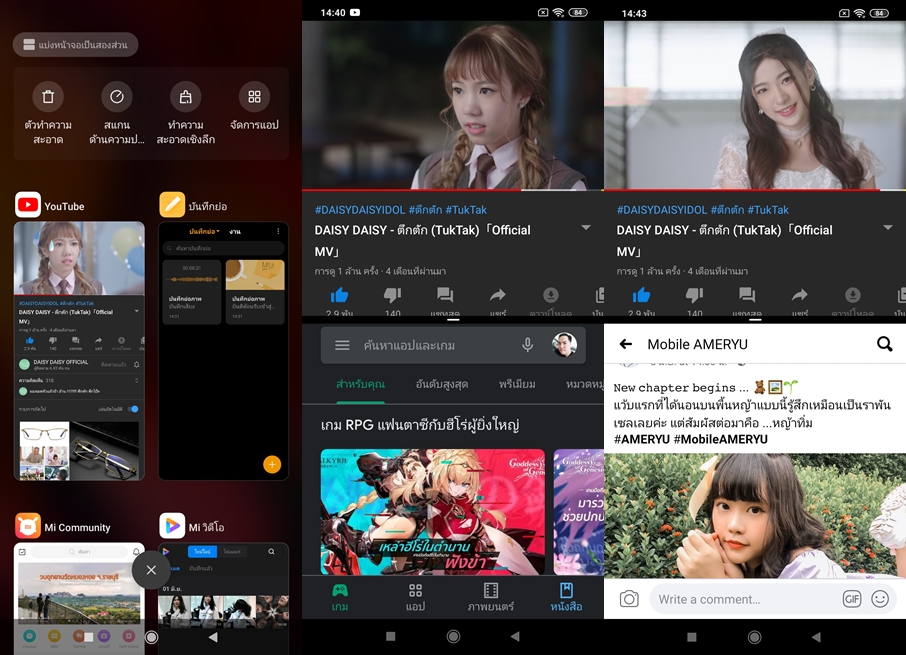This screenshot has width=906, height=655.
Task: Open the emoji picker smiley icon
Action: click(880, 599)
